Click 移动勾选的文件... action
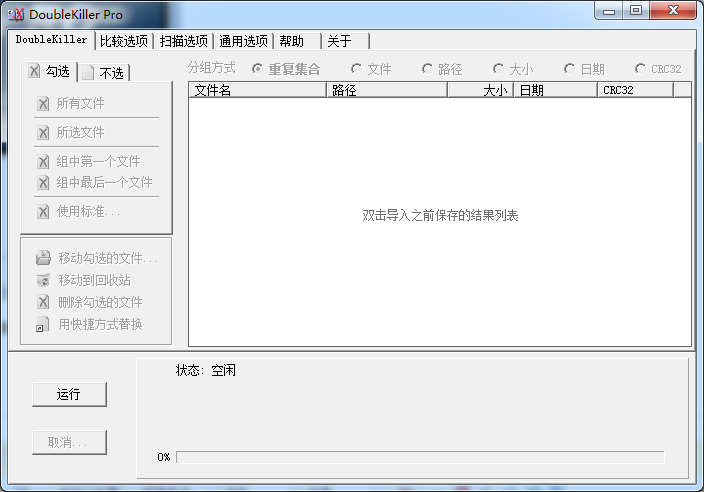This screenshot has height=492, width=704. [x=108, y=258]
